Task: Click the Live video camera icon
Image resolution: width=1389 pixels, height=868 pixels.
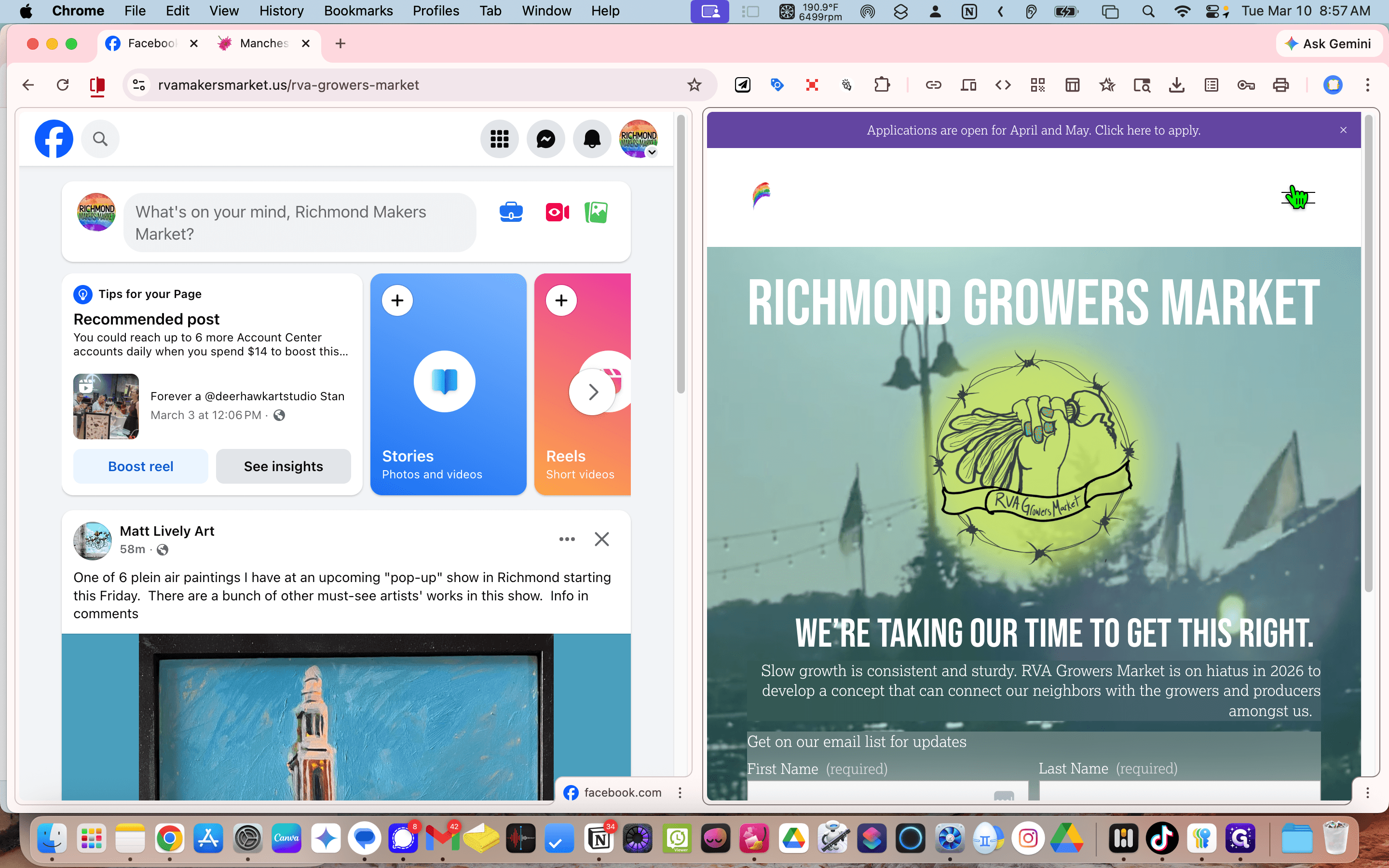Action: point(557,212)
